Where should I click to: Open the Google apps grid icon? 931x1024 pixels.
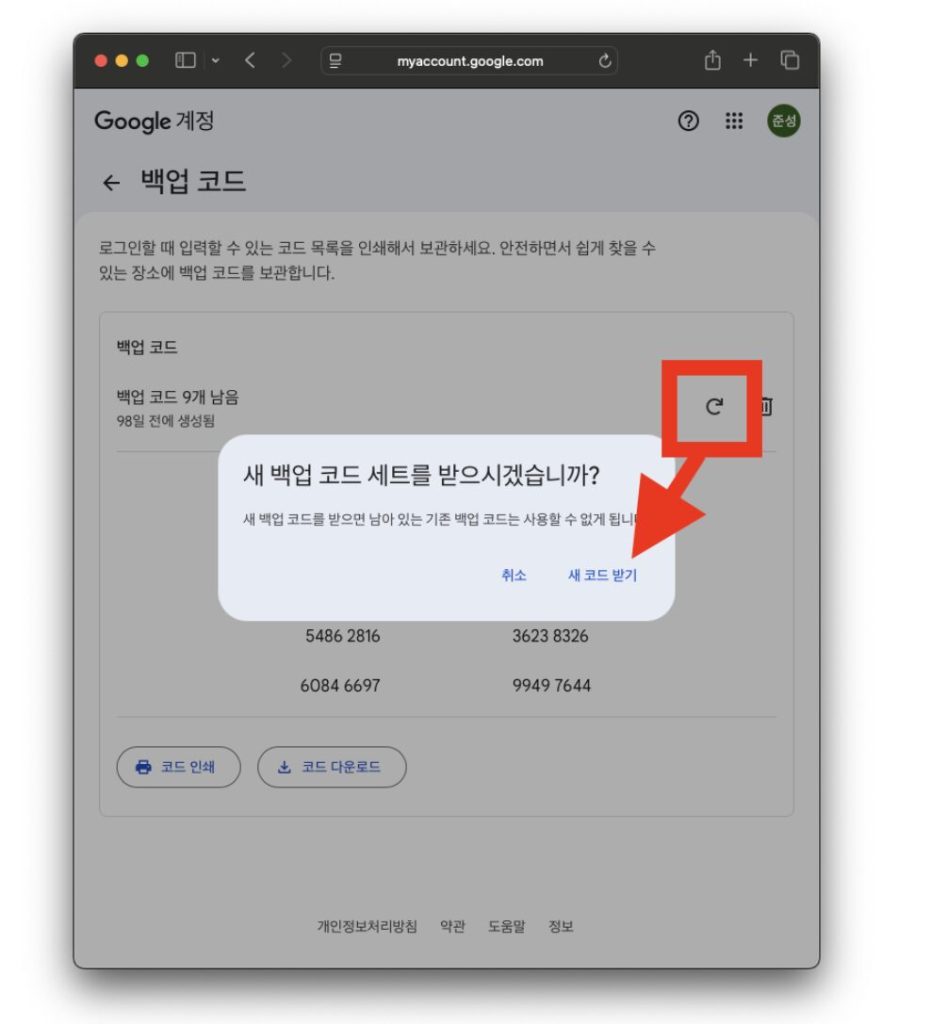click(734, 121)
